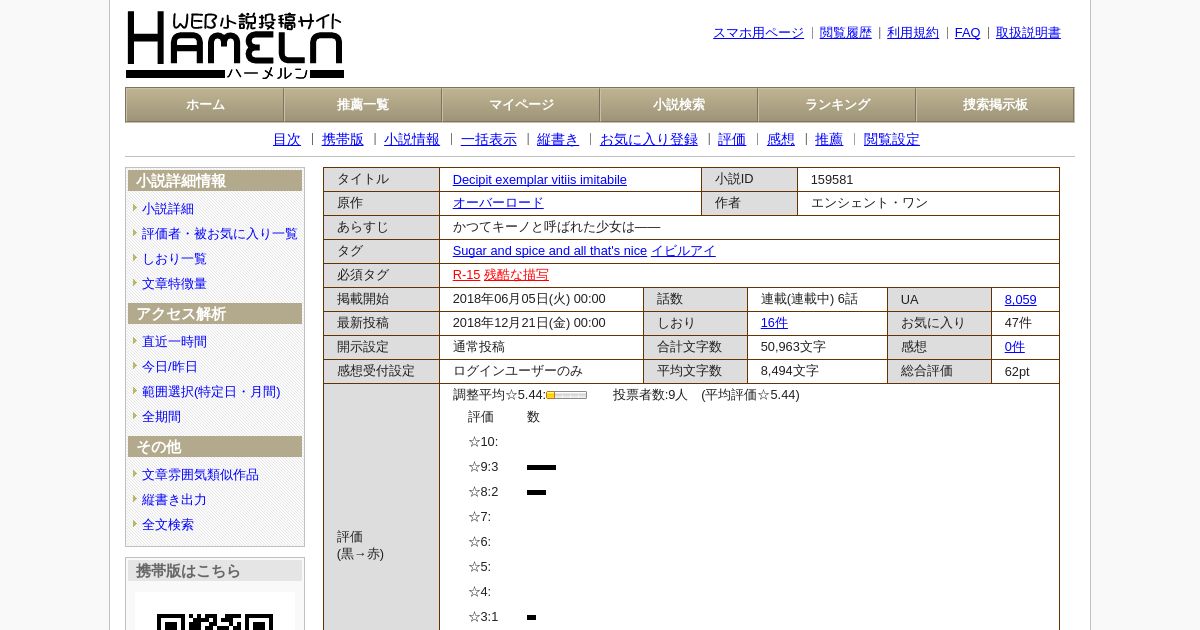This screenshot has width=1200, height=630.
Task: Click the ☆8 rating bar
Action: tap(536, 493)
